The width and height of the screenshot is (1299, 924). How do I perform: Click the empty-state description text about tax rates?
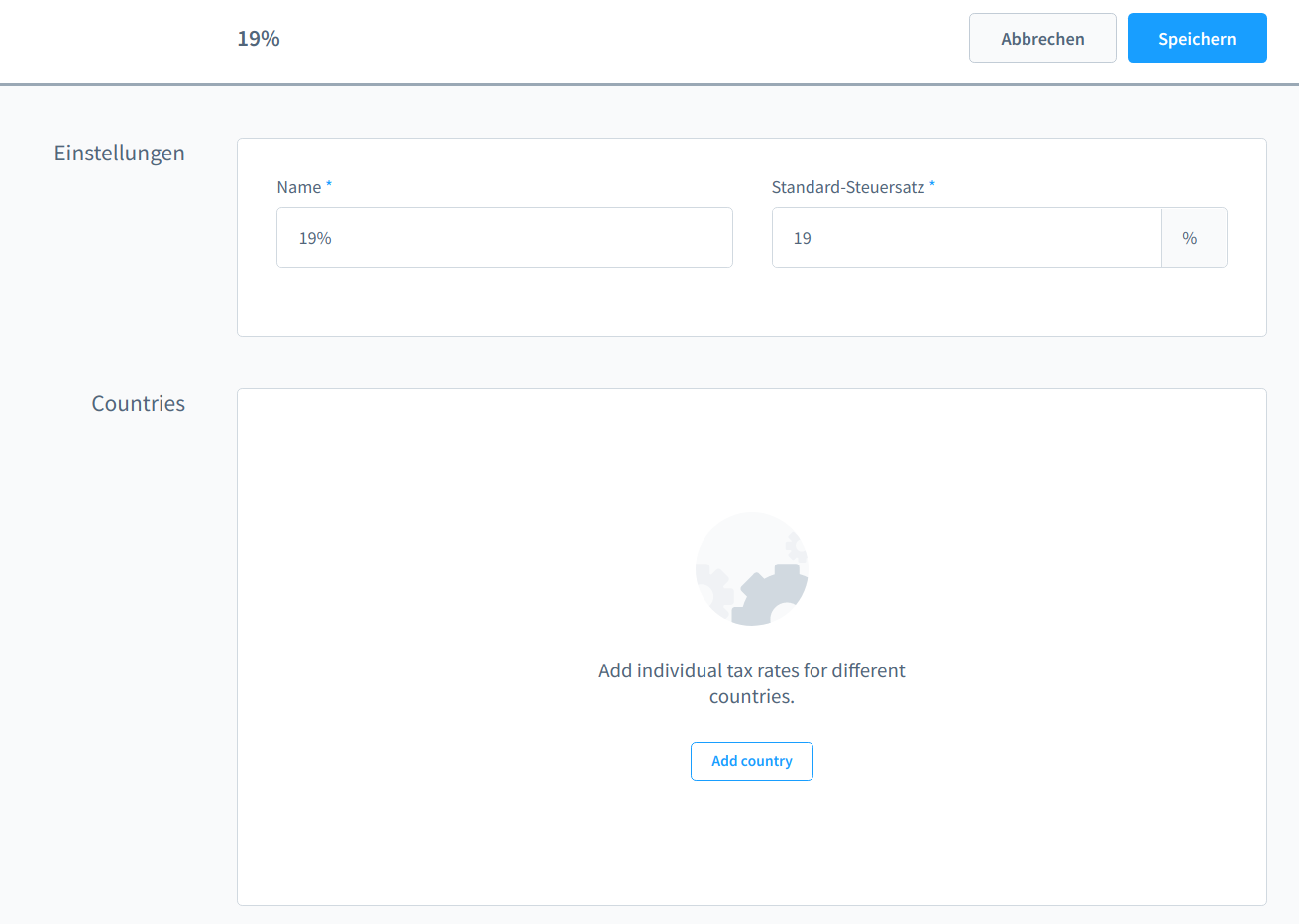tap(751, 683)
